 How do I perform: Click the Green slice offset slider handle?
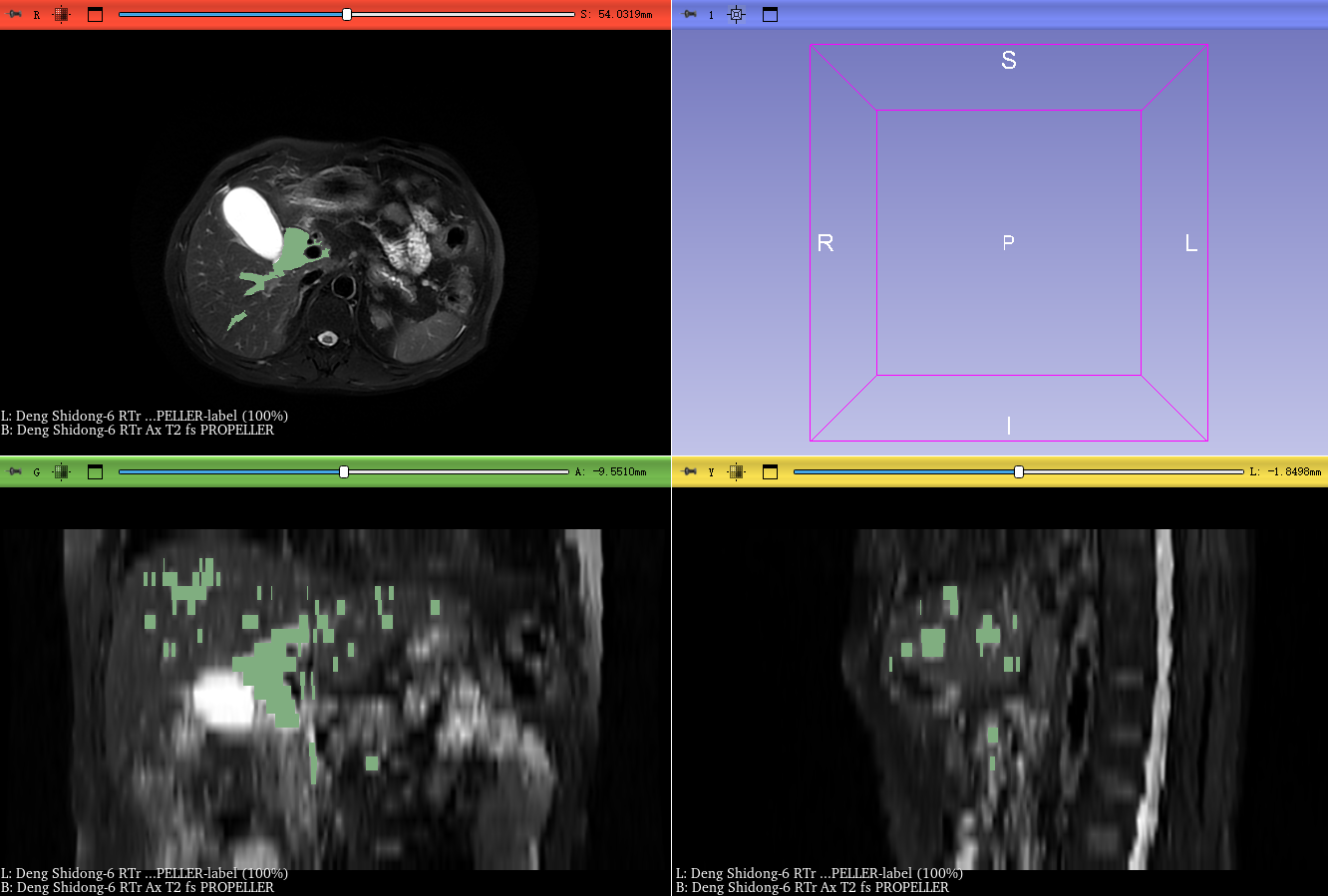pos(344,472)
